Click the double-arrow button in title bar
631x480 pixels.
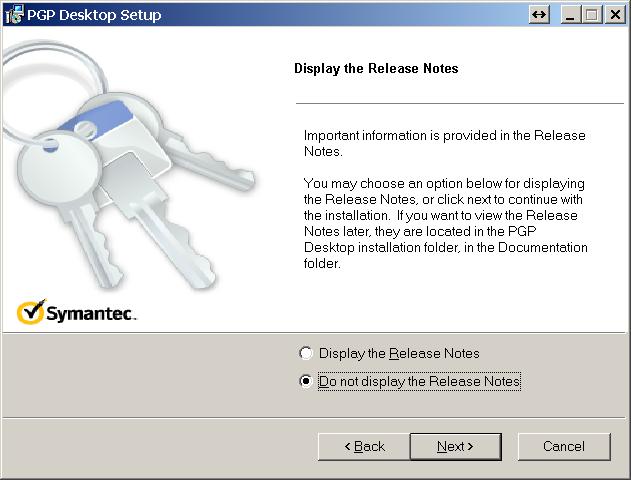point(539,15)
